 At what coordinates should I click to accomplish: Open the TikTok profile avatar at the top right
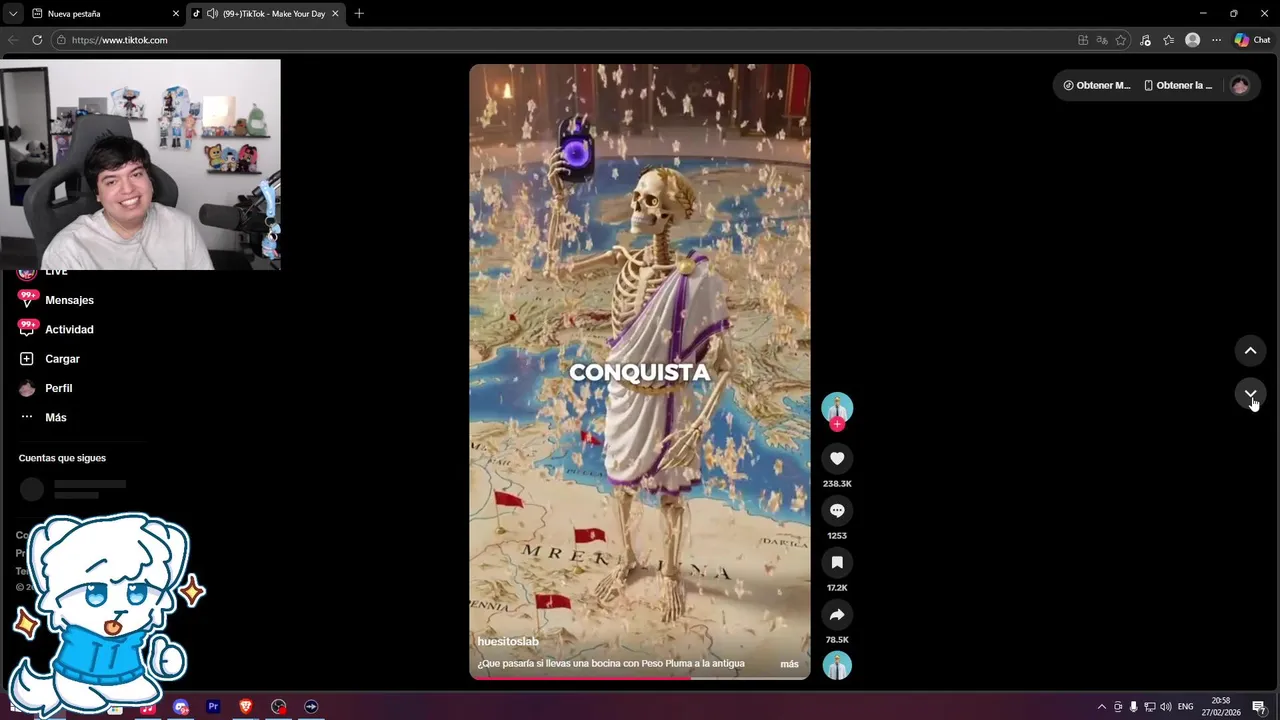tap(1240, 85)
